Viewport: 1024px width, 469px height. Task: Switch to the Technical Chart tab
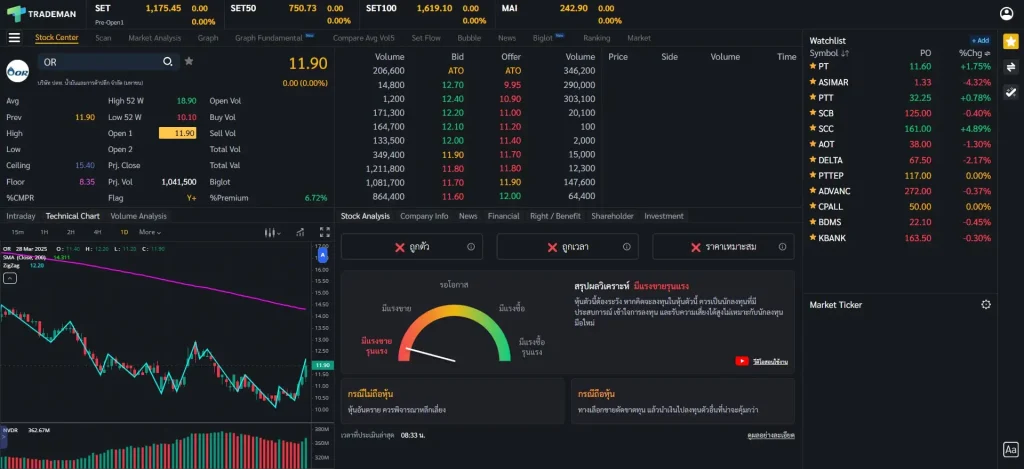pos(72,216)
